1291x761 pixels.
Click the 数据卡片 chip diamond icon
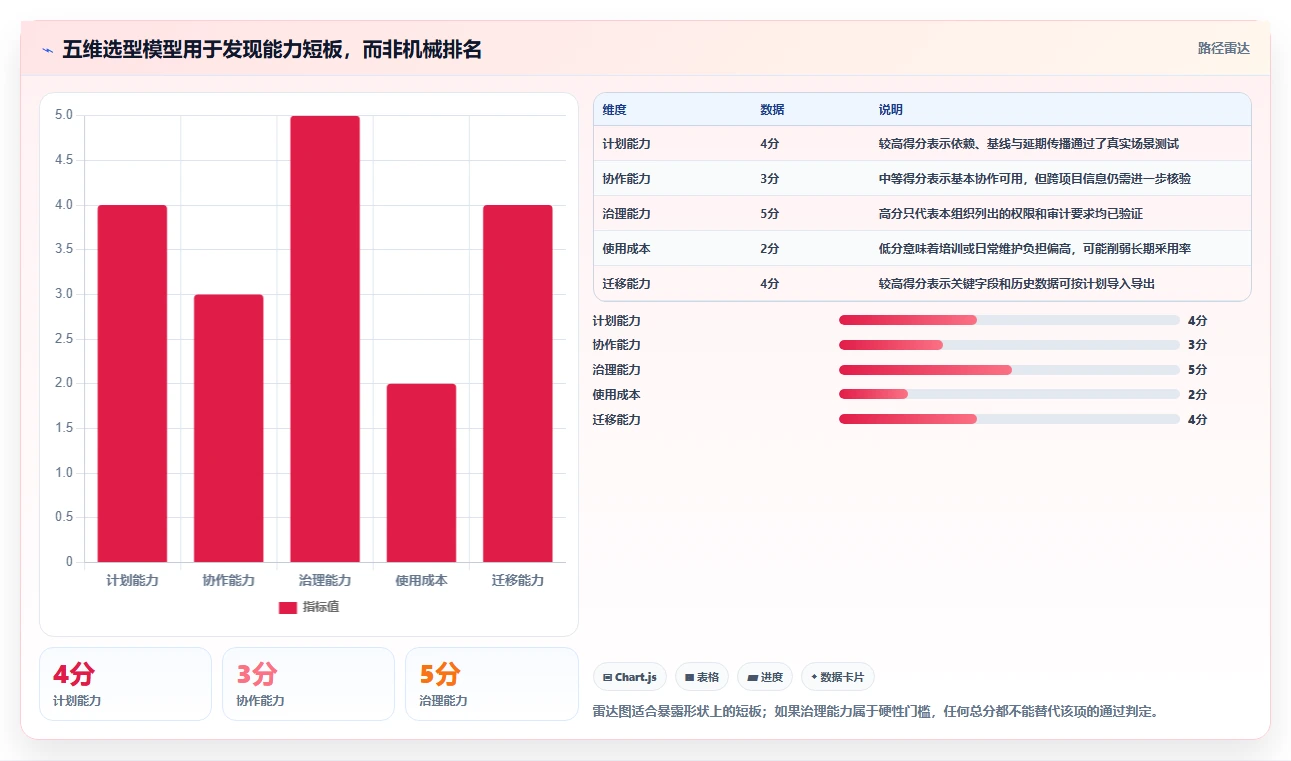(x=814, y=677)
